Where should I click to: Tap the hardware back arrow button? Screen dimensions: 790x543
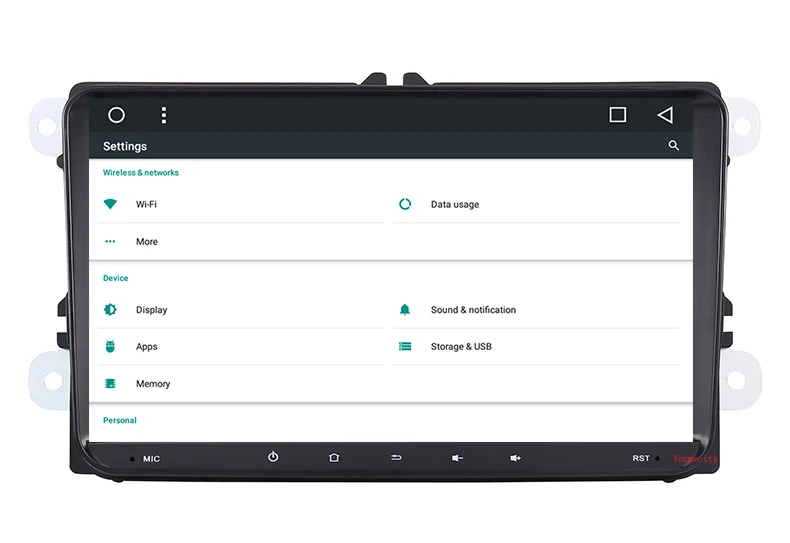(x=397, y=457)
